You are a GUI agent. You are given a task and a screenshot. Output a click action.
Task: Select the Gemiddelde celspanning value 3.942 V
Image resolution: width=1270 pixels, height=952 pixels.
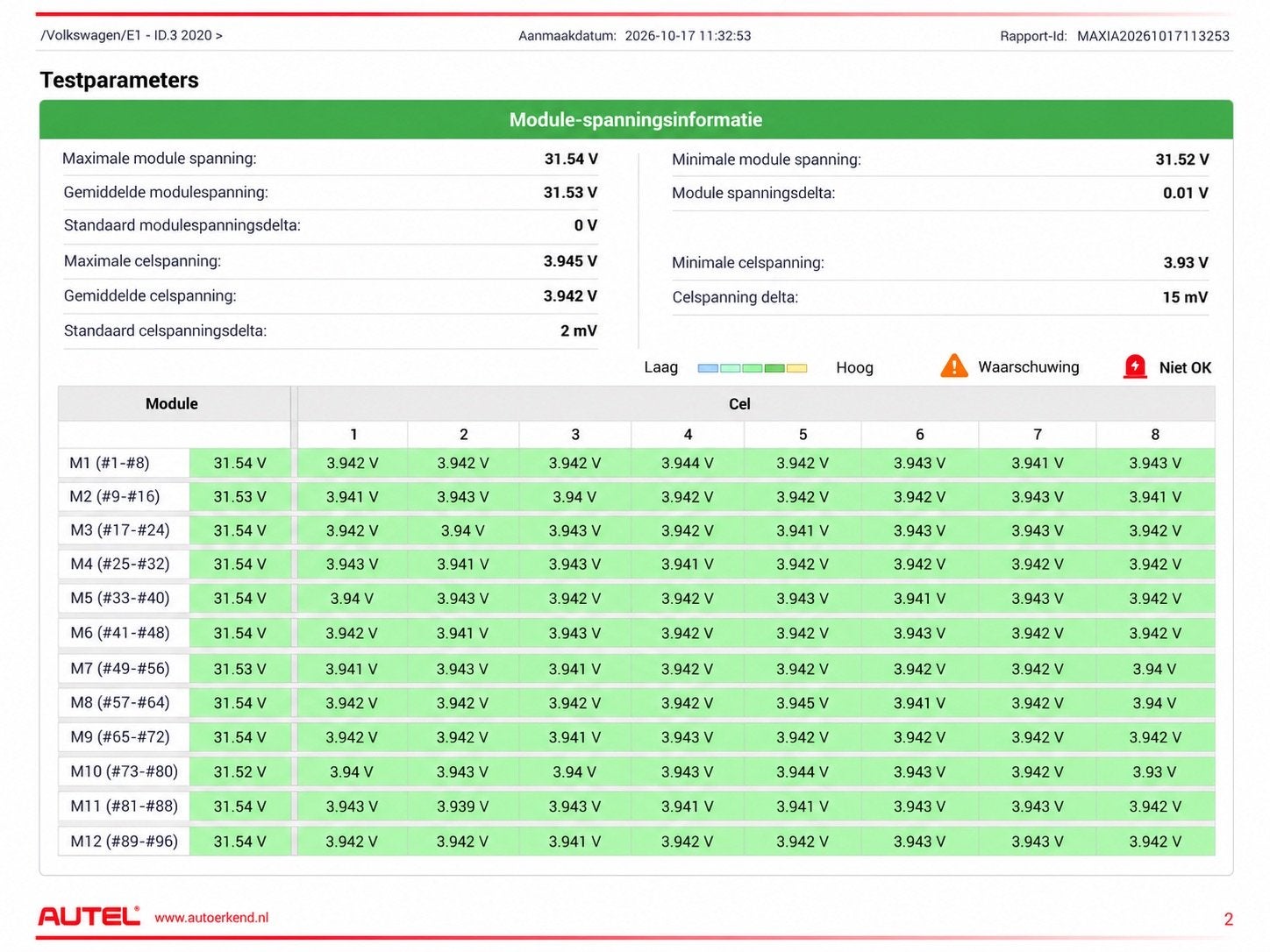pyautogui.click(x=570, y=296)
